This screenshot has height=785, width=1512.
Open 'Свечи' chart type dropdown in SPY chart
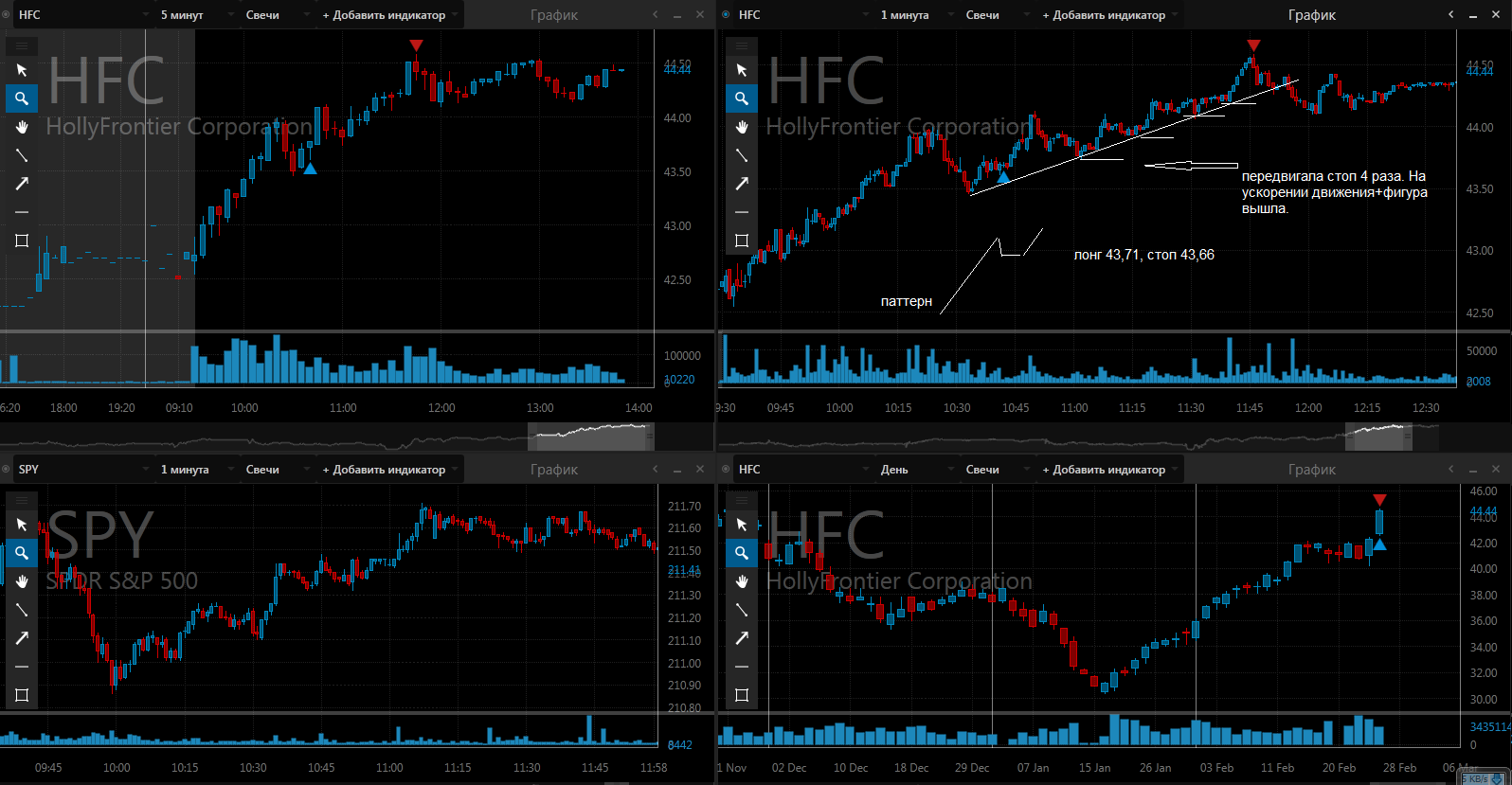pyautogui.click(x=277, y=470)
